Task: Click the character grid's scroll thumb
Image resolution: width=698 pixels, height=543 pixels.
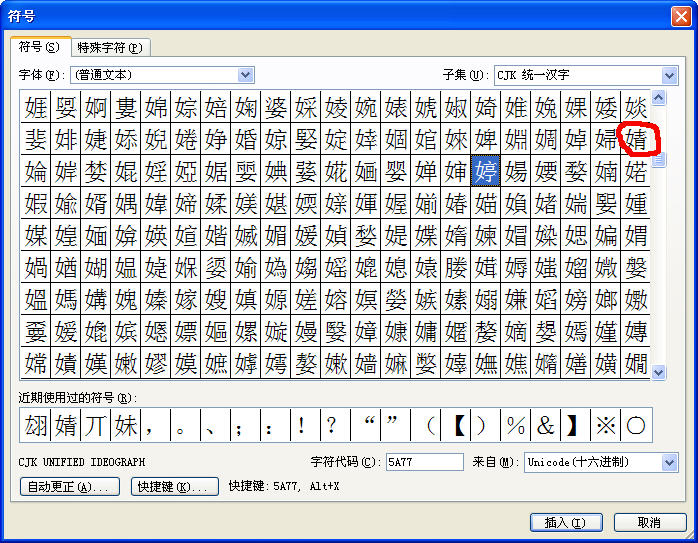Action: click(659, 159)
